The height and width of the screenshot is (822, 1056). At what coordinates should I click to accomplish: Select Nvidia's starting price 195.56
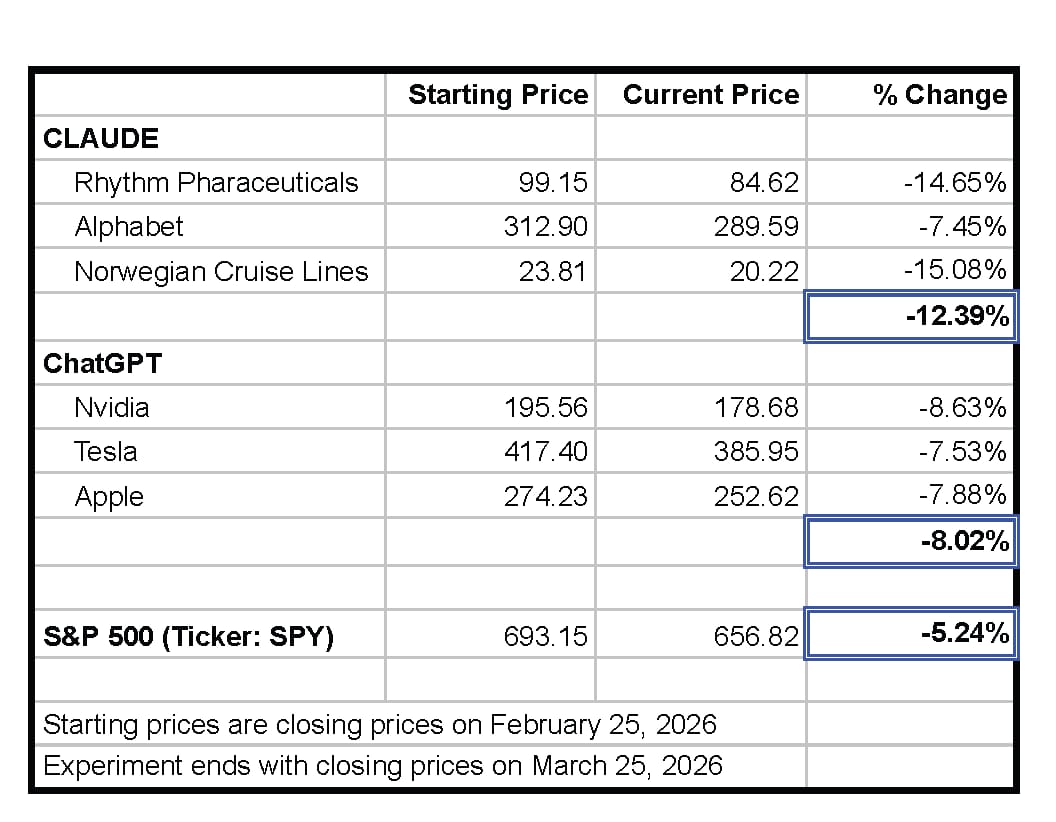[x=545, y=407]
